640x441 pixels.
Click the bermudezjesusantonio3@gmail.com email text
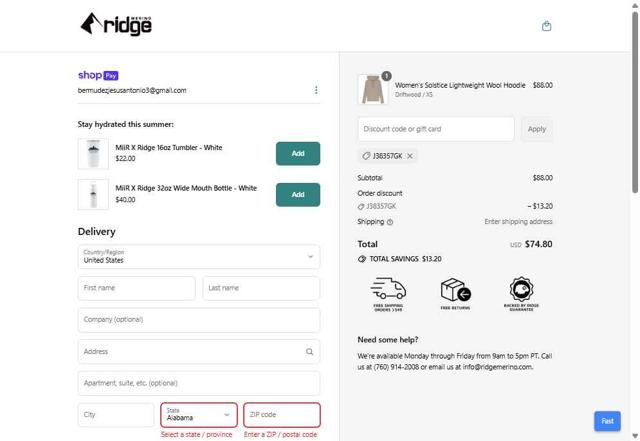pos(132,90)
